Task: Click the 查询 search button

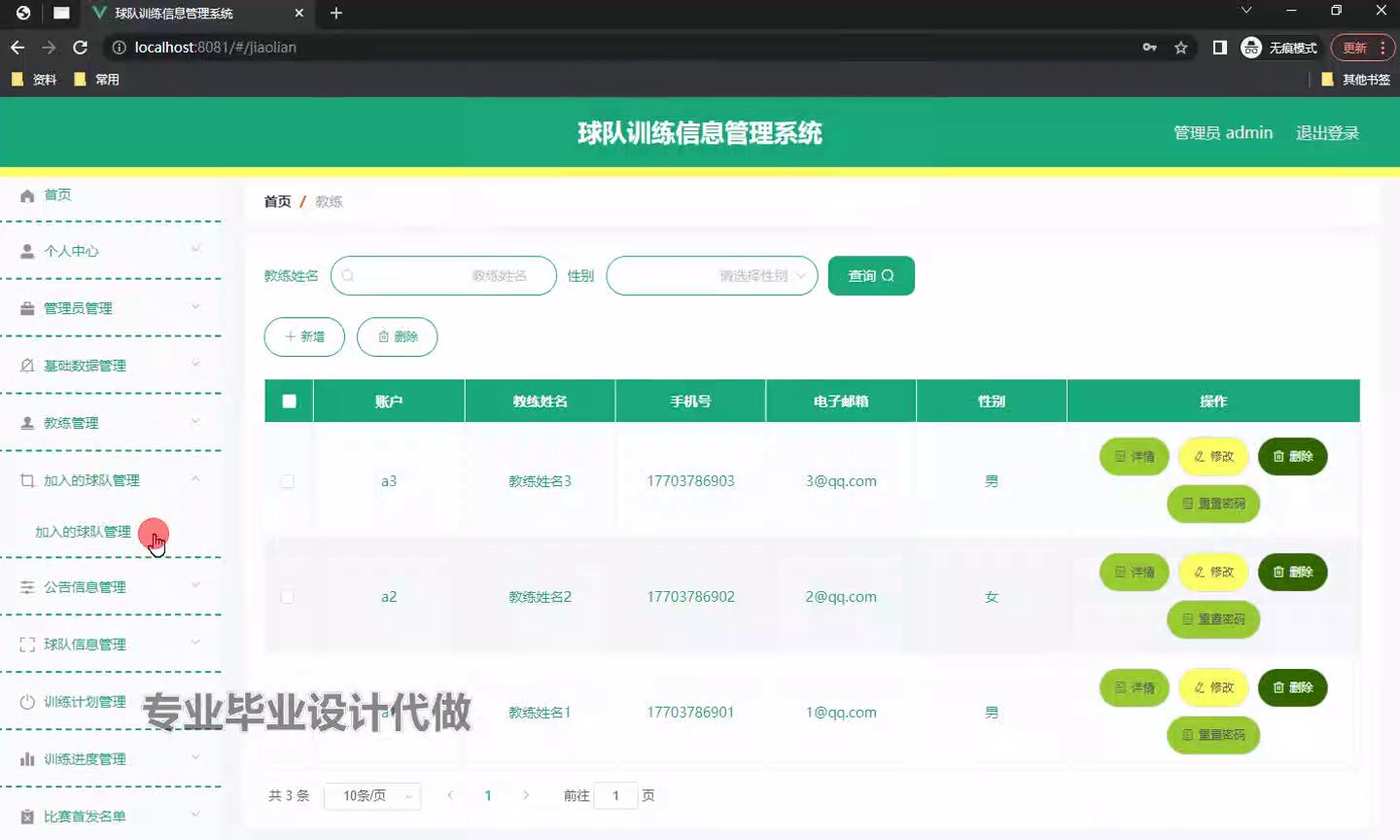Action: click(x=871, y=276)
